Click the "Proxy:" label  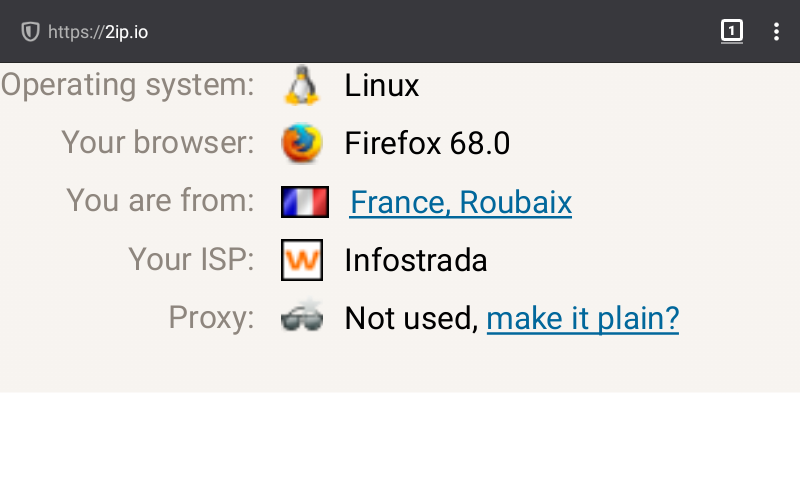pos(211,318)
